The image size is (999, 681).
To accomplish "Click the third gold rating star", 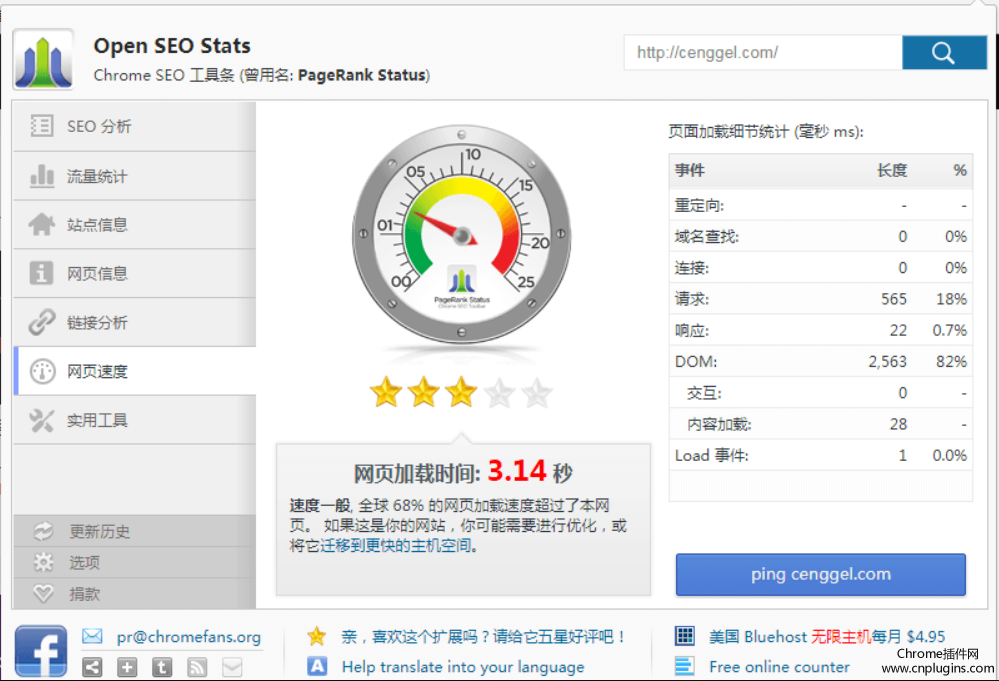I will pos(461,392).
